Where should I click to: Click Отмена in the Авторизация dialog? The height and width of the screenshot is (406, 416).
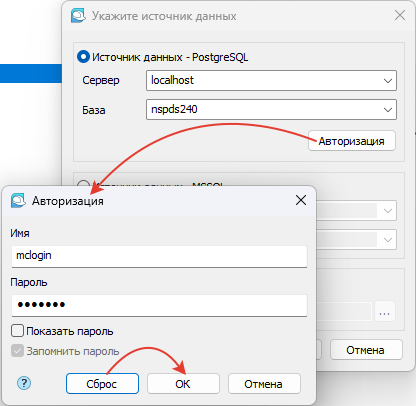(264, 384)
